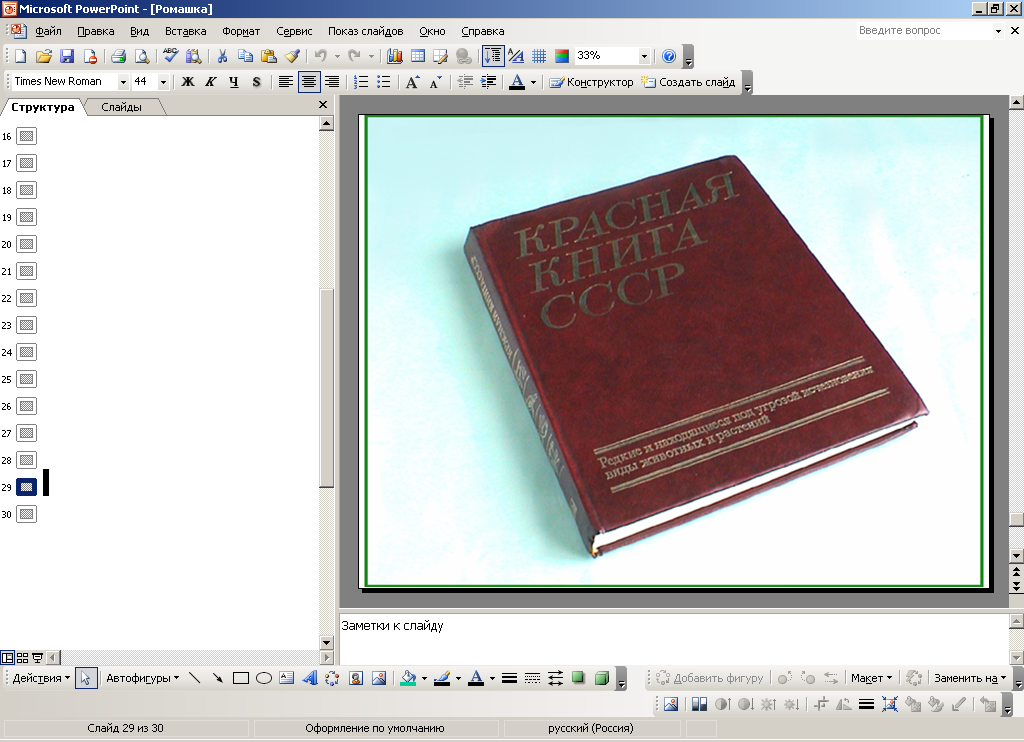This screenshot has height=742, width=1024.
Task: Open a file with the folder icon
Action: coord(44,56)
